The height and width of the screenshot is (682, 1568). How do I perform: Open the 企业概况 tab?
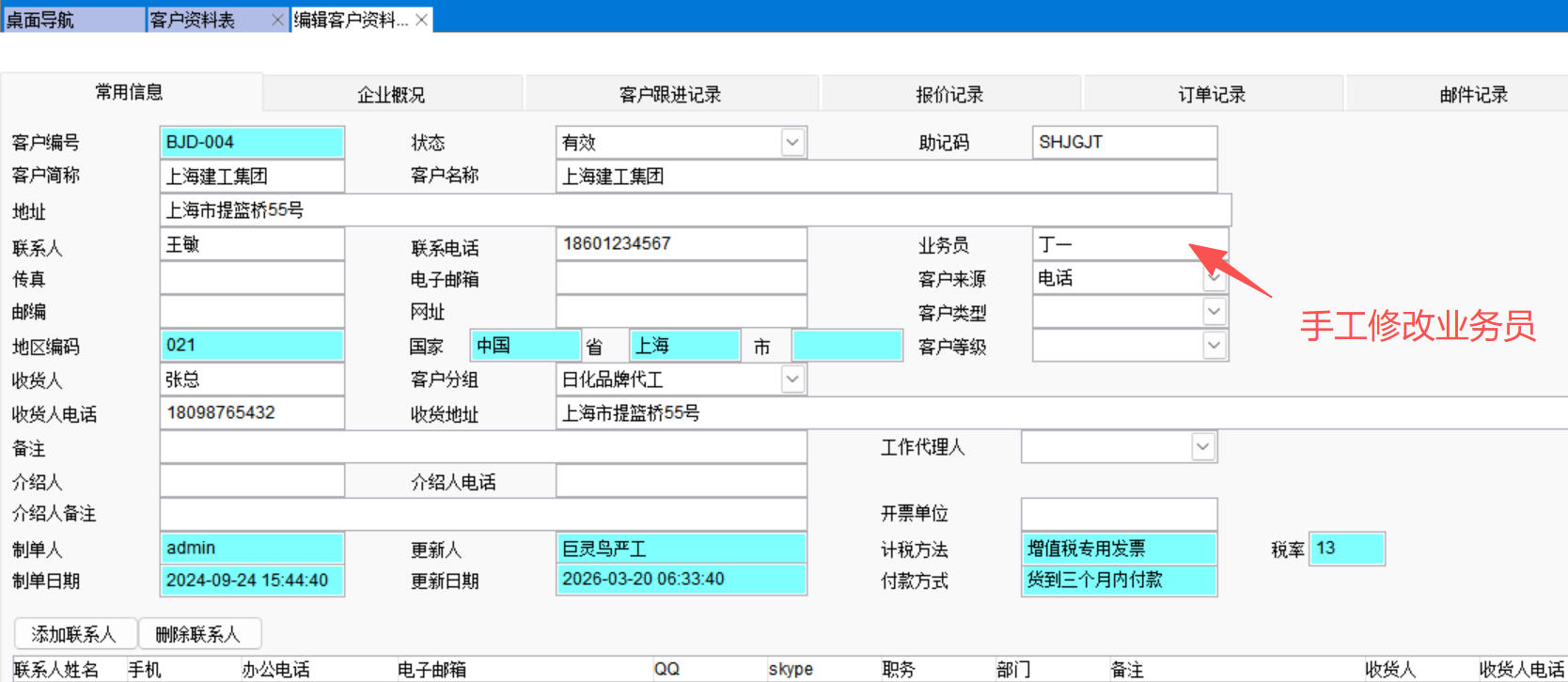pos(391,95)
